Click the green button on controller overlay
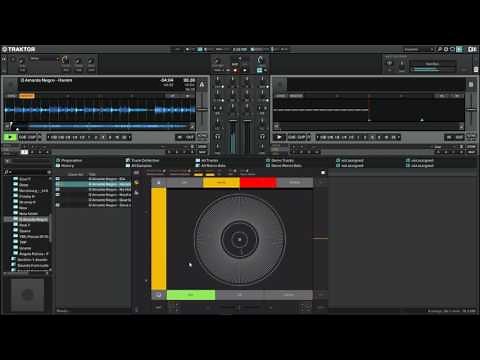Screen dimensions: 480x360 click(191, 295)
